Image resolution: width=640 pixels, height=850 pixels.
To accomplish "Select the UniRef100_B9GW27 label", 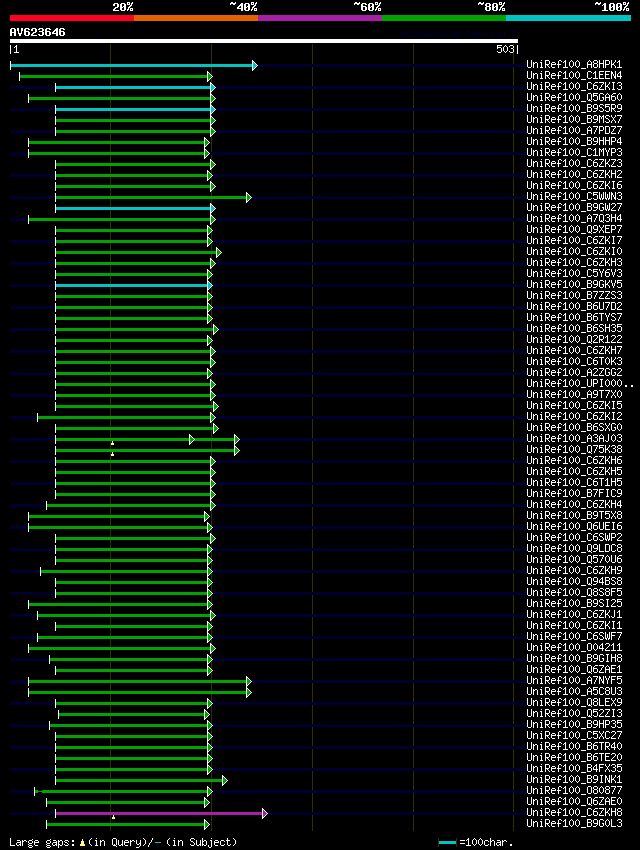I will (574, 208).
